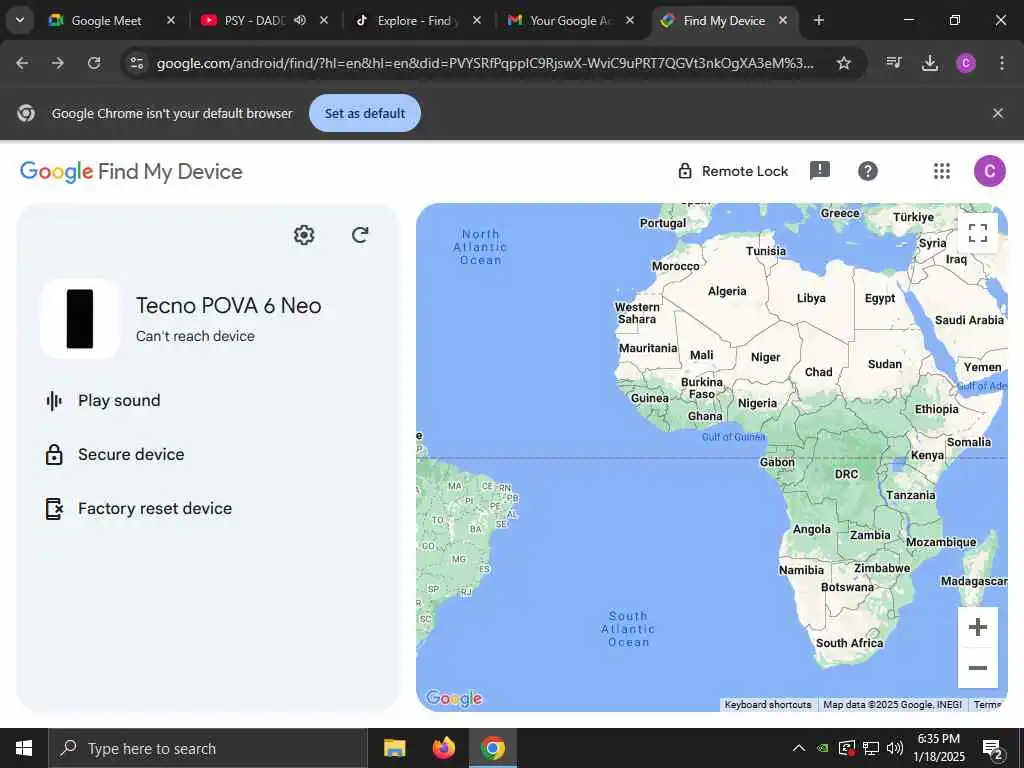Open the Chrome downloads icon
1024x768 pixels.
[x=929, y=63]
